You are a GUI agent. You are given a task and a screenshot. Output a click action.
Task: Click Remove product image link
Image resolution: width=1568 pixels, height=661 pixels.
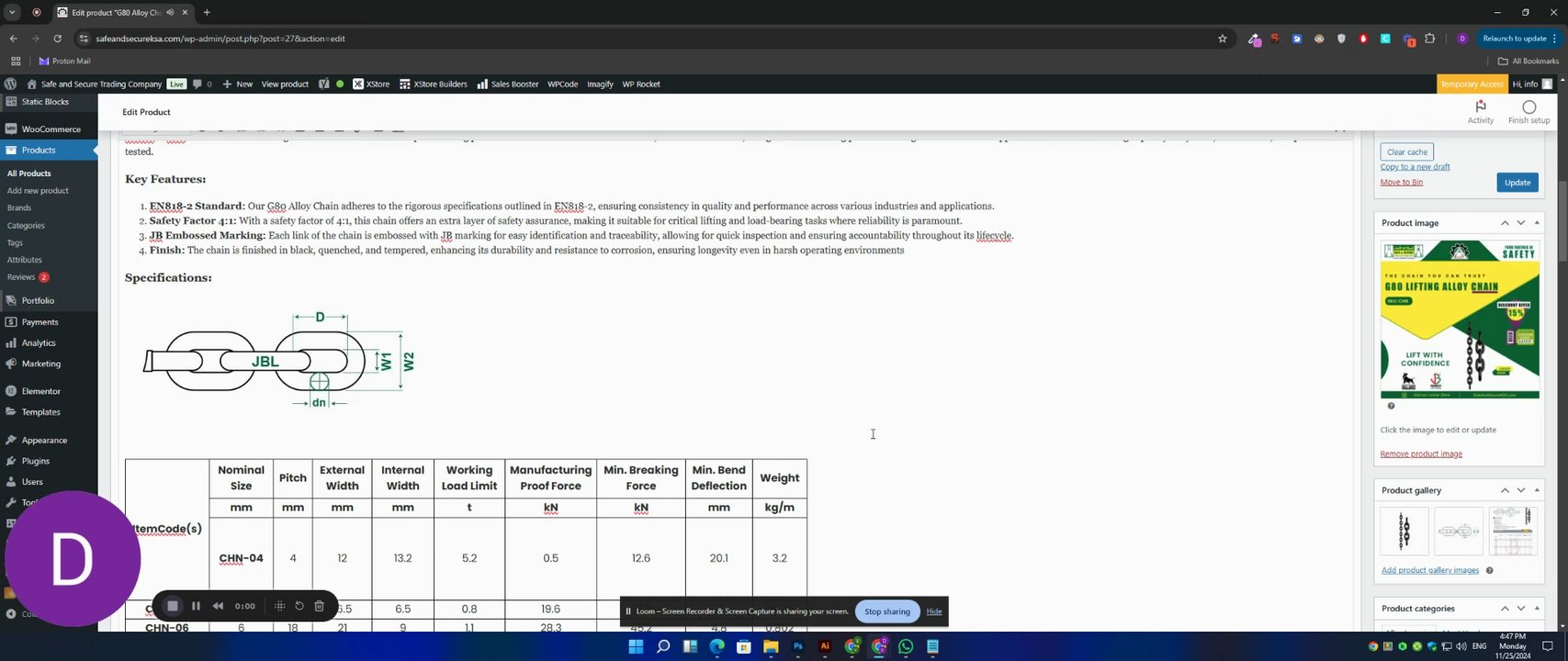click(1421, 454)
